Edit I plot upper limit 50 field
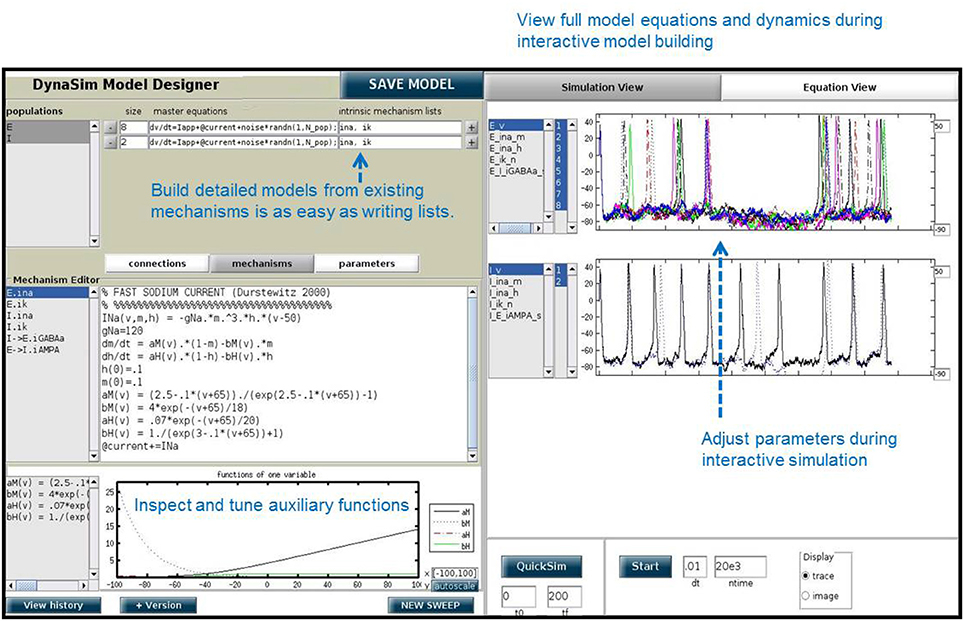This screenshot has height=621, width=964. pos(941,271)
